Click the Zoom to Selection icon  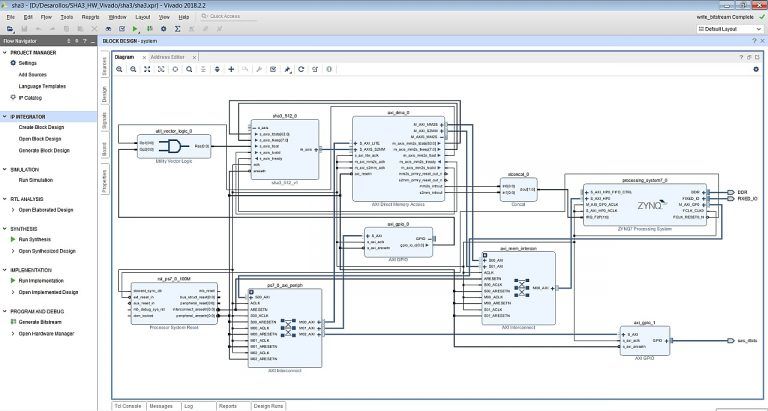pyautogui.click(x=161, y=70)
